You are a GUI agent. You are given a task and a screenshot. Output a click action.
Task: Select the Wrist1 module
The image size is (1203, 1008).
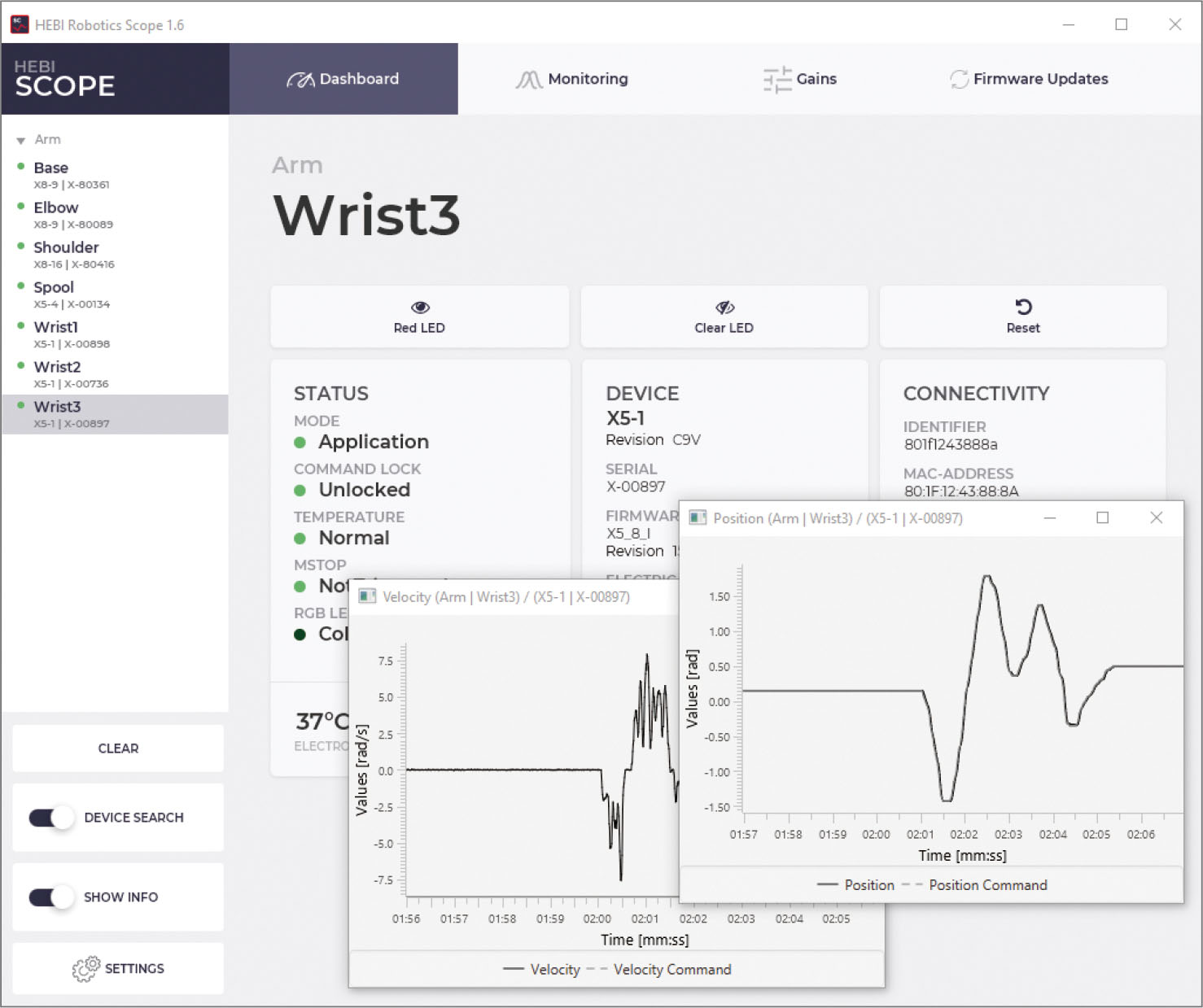coord(115,334)
